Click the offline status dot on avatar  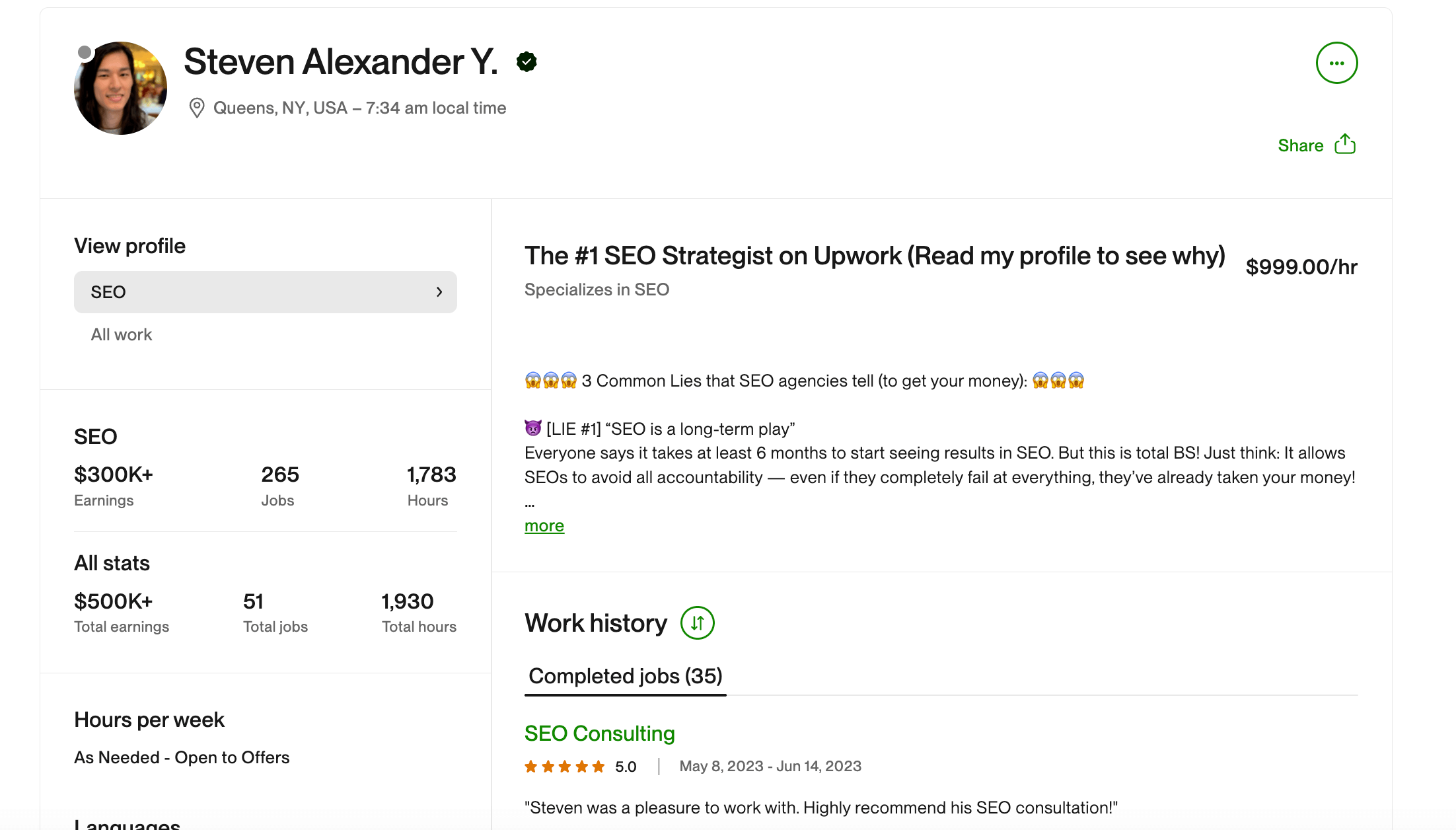(85, 52)
